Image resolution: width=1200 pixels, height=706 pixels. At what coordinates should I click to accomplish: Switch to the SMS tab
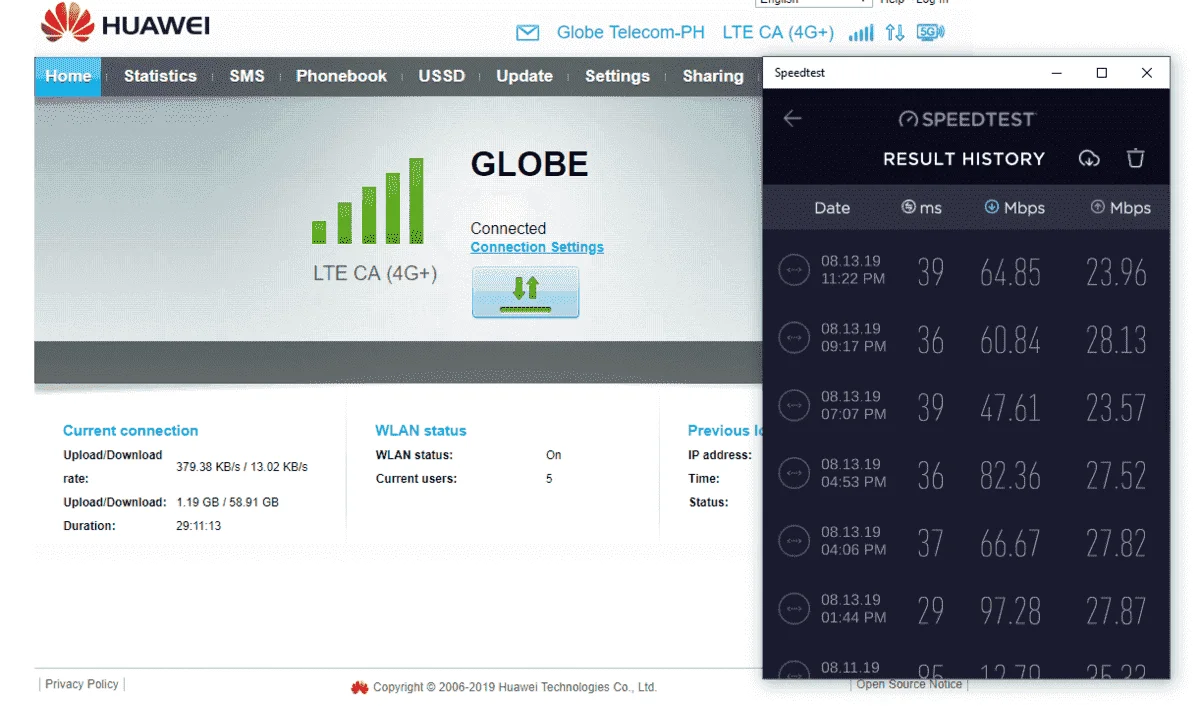coord(247,76)
